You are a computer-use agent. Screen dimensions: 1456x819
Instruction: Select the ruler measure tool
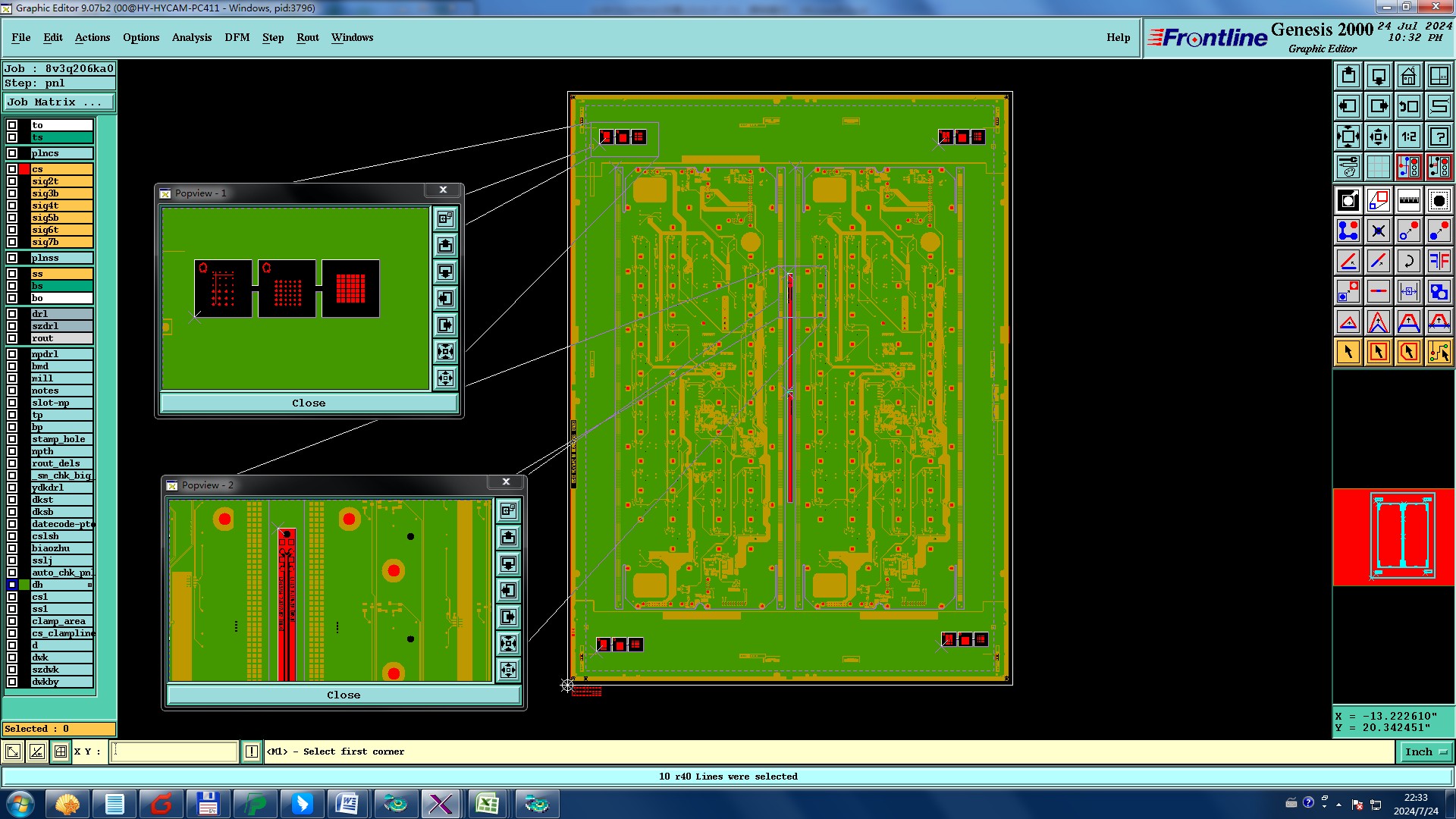pos(1408,200)
